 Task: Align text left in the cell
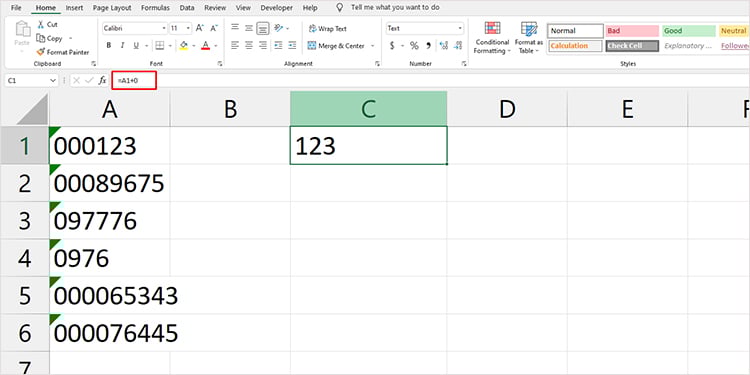pos(234,46)
